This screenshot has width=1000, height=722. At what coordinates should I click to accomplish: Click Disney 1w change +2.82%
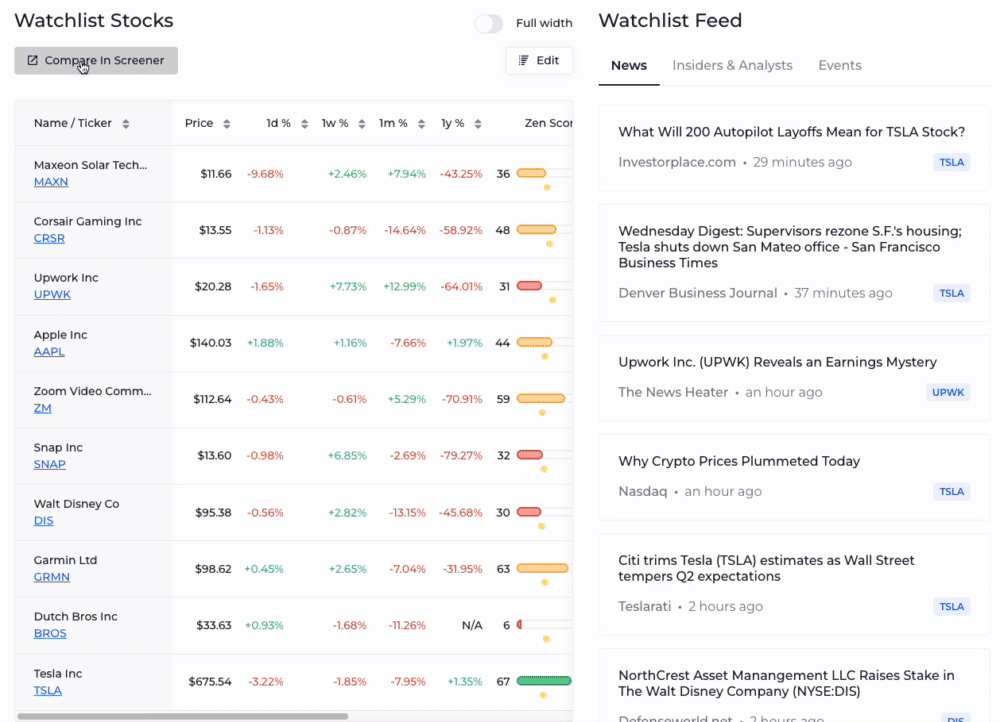coord(348,512)
